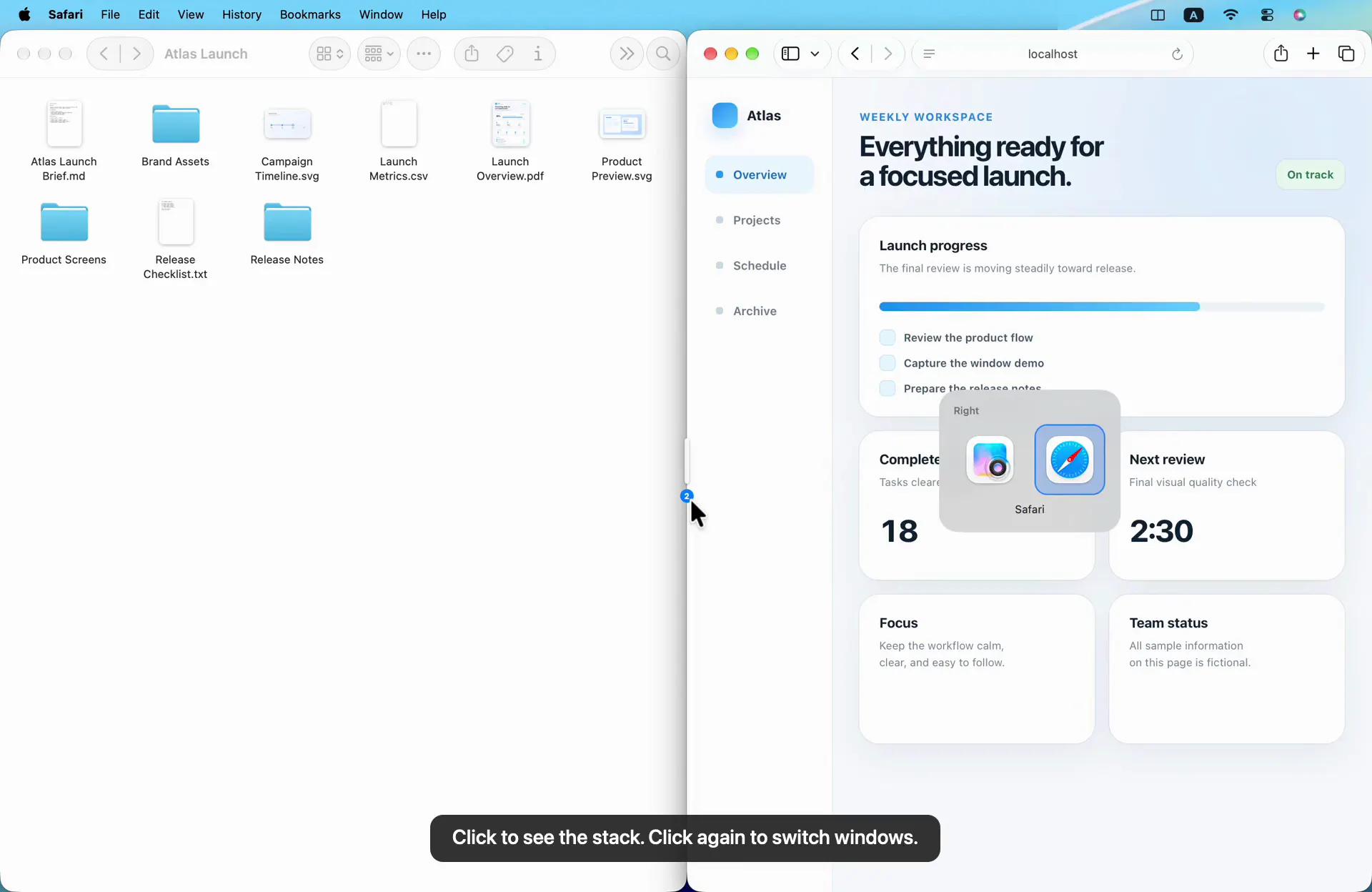The width and height of the screenshot is (1372, 892).
Task: Show Safari tab overview
Action: pyautogui.click(x=1346, y=54)
